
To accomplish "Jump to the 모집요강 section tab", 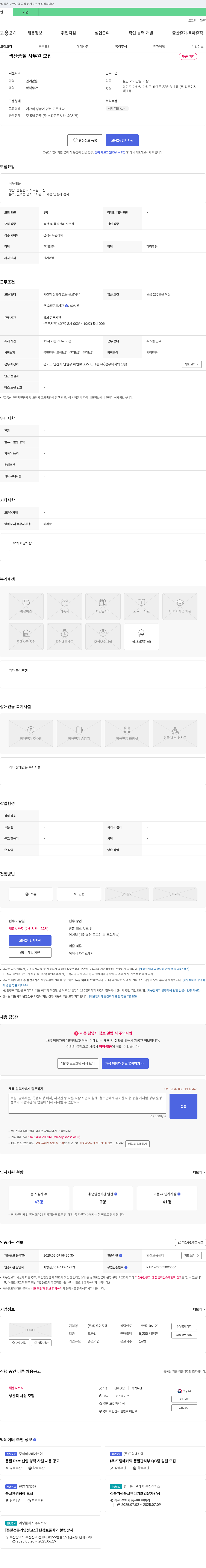I will 6,46.
